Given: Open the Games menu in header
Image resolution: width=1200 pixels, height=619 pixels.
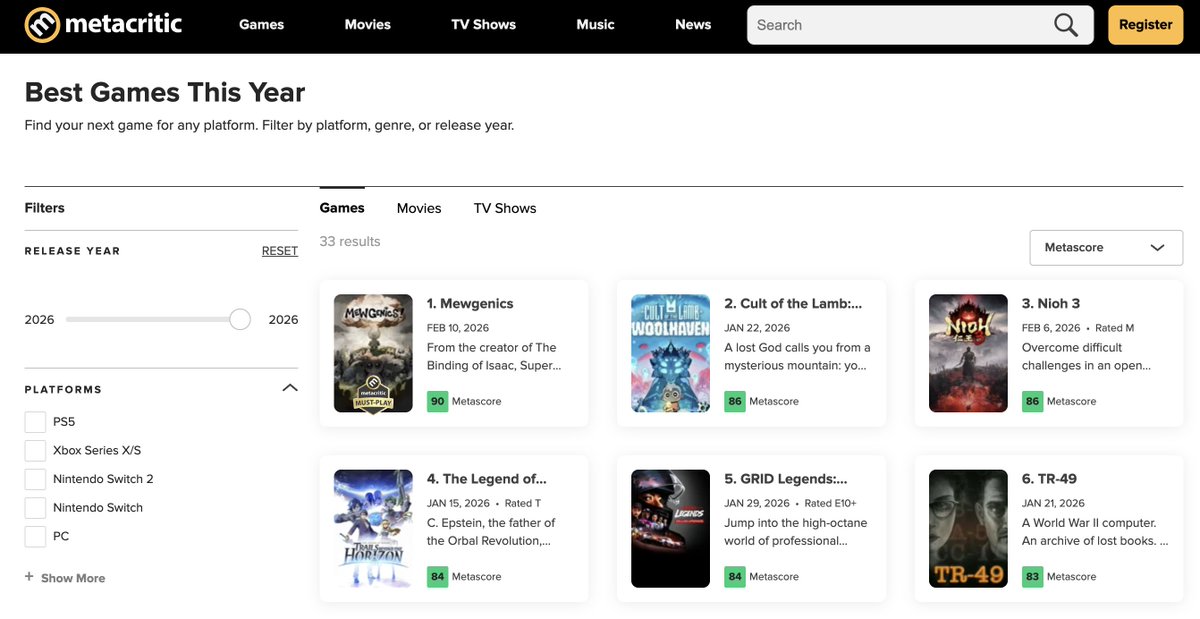Looking at the screenshot, I should point(262,25).
